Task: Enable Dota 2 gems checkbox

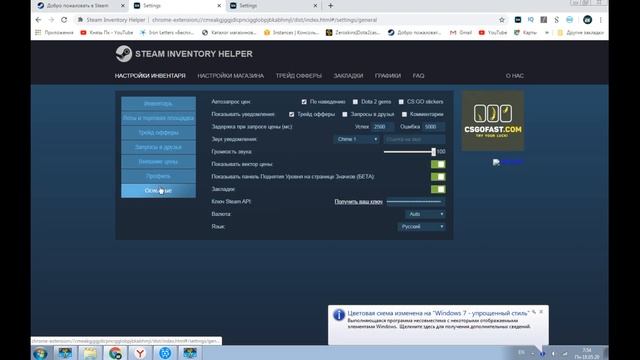Action: point(355,102)
